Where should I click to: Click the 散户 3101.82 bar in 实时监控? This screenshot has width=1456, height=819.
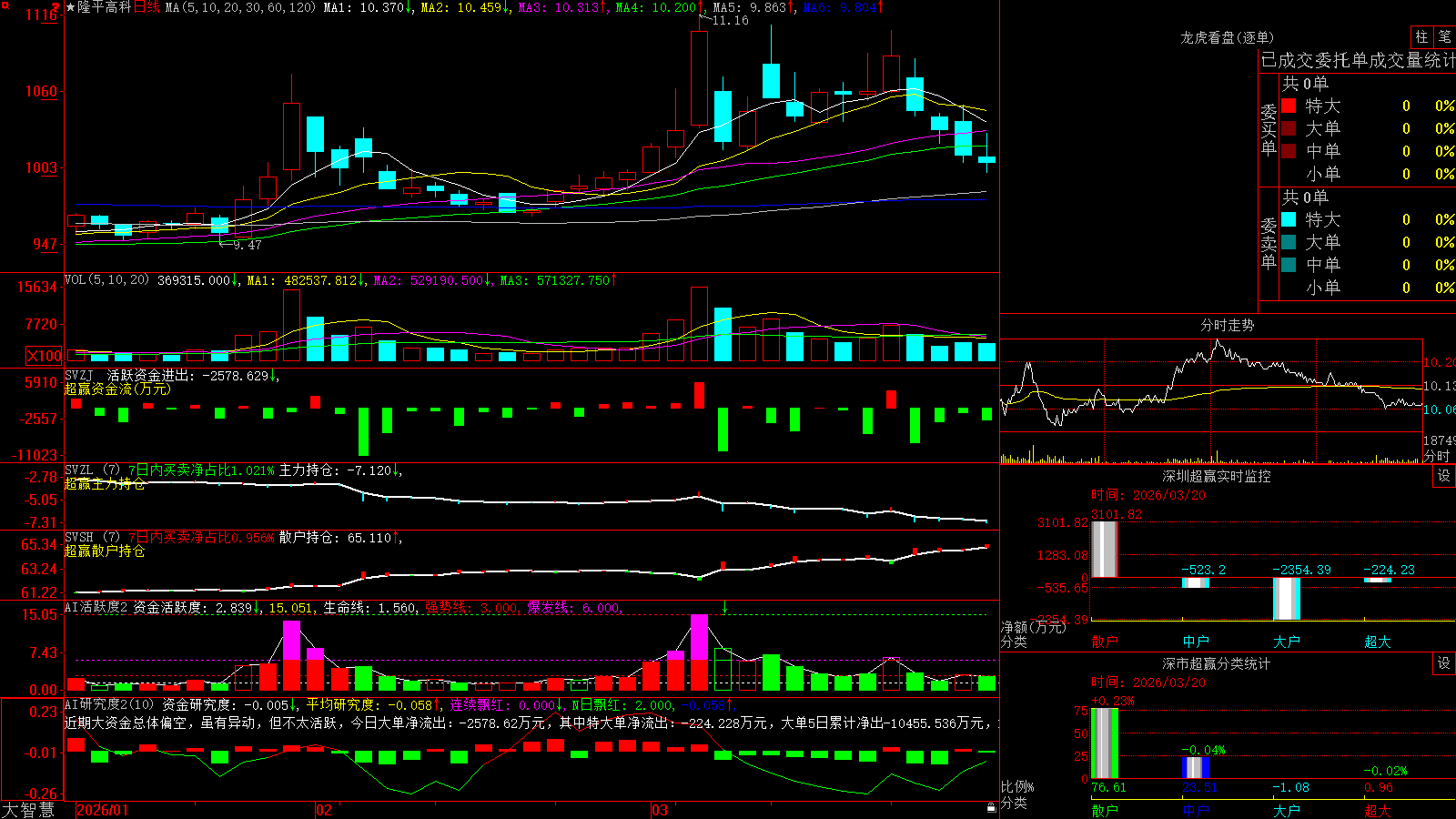pyautogui.click(x=1105, y=549)
